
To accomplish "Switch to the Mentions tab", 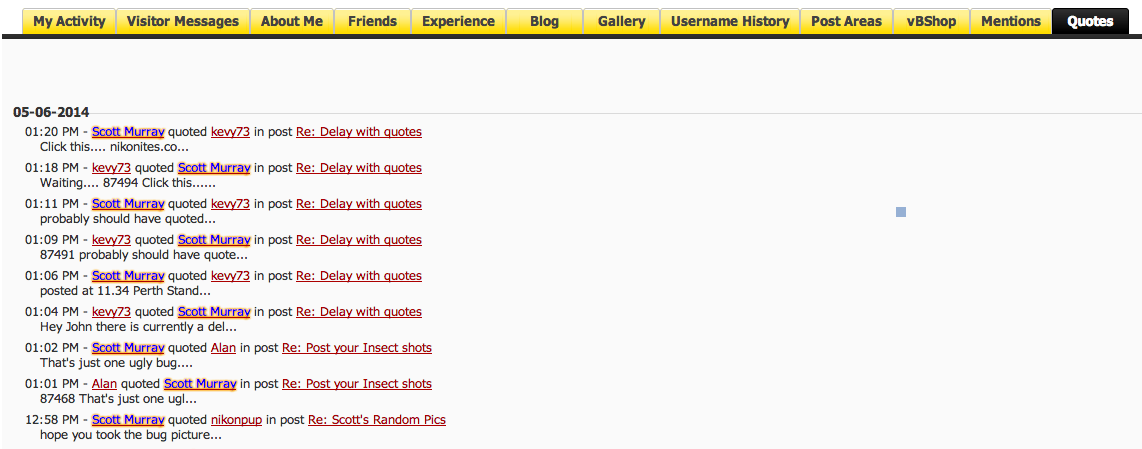I will pos(1011,21).
